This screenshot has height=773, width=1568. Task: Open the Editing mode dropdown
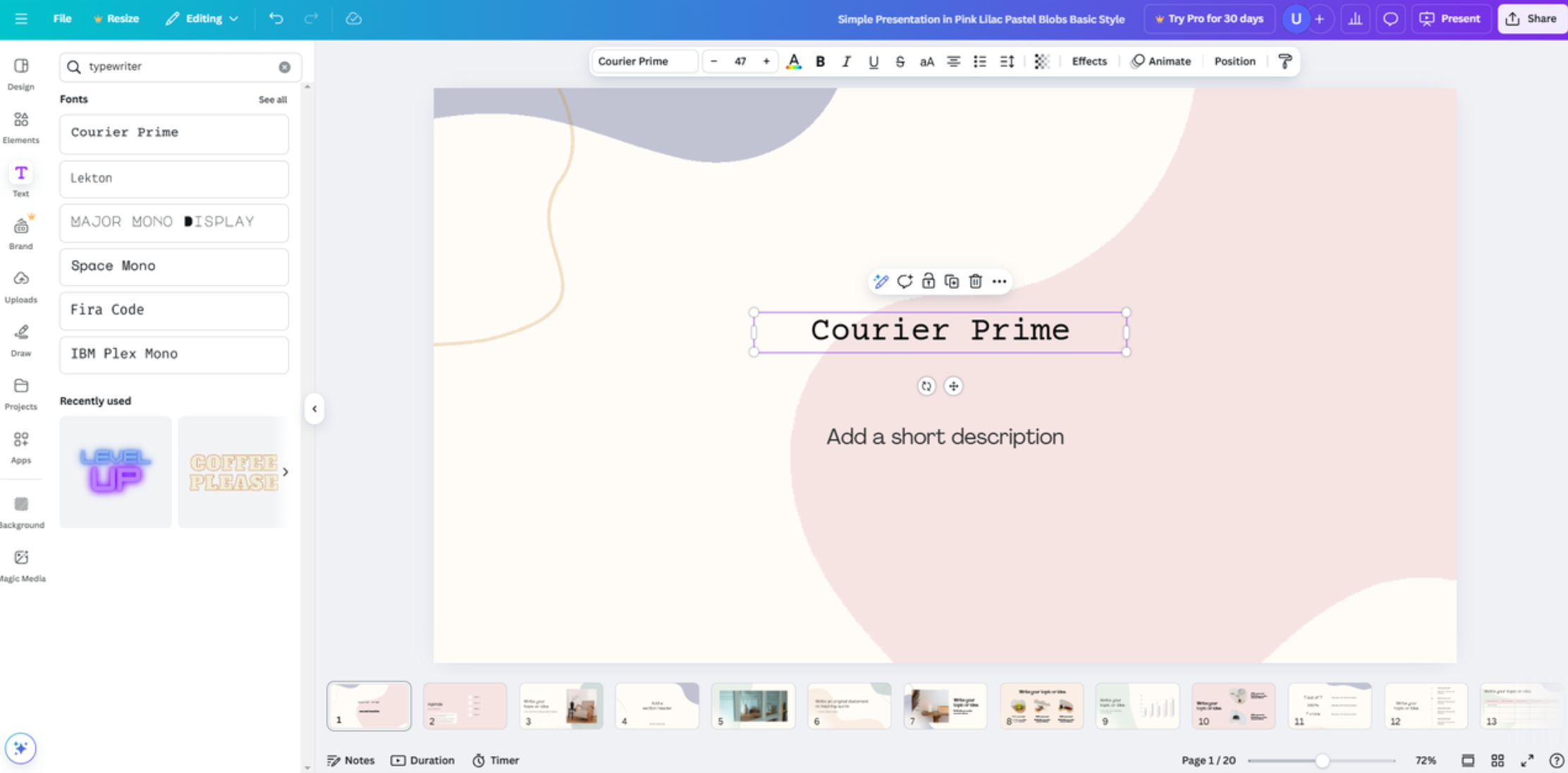click(x=202, y=18)
